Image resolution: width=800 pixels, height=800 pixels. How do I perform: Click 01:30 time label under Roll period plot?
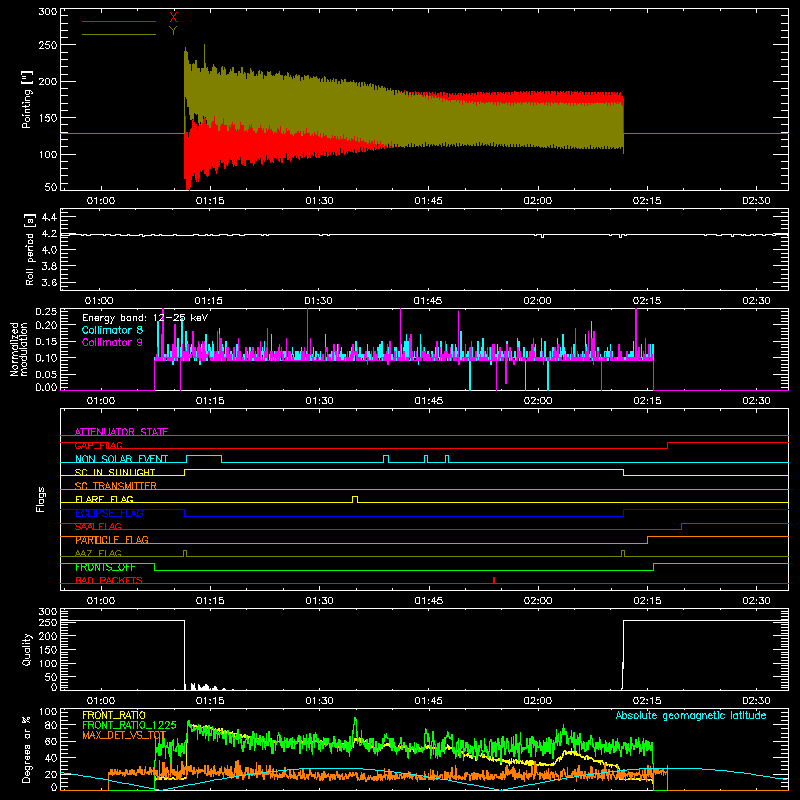[x=319, y=301]
